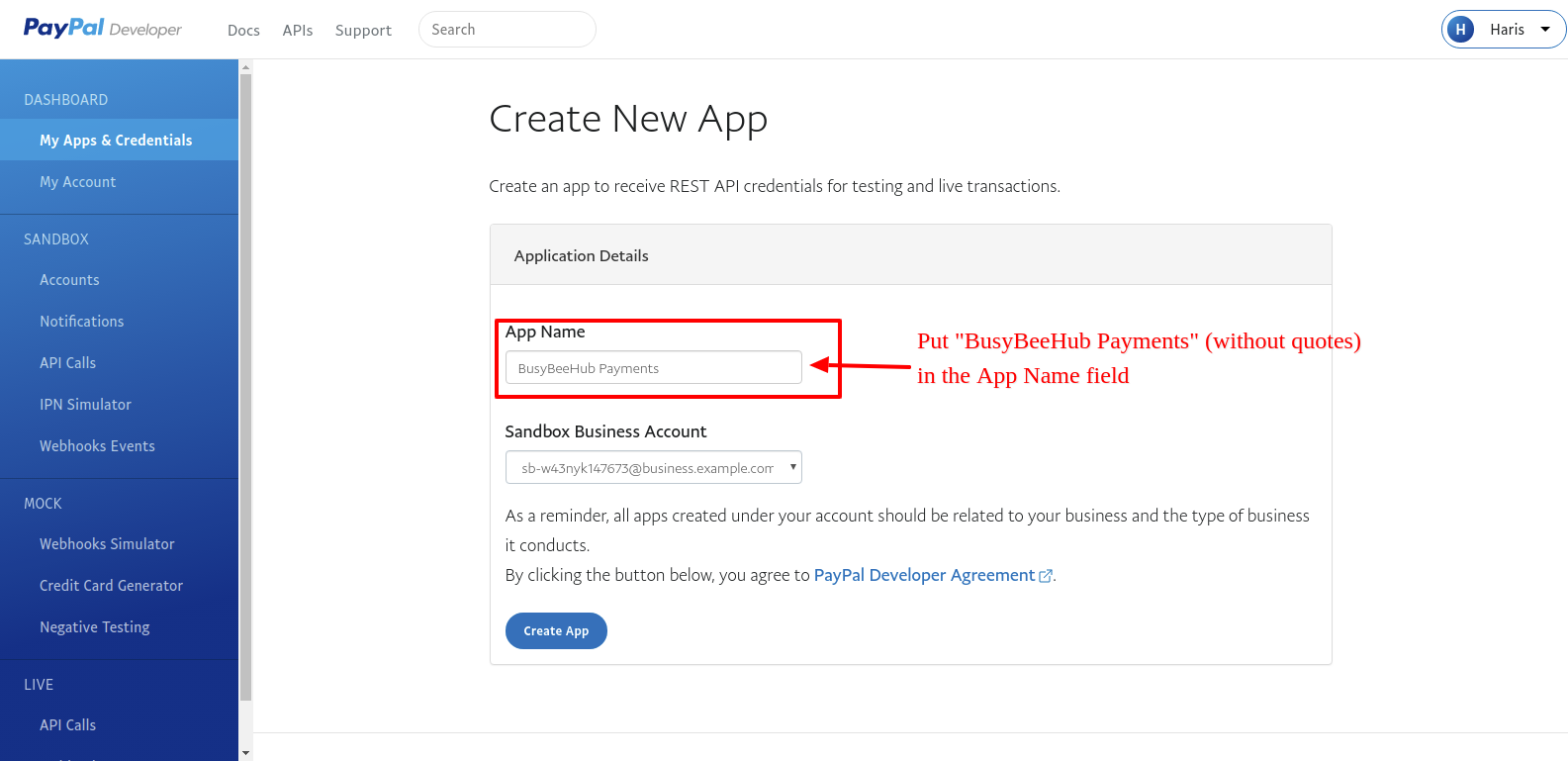Screen dimensions: 1568x761
Task: Click the Sandbox Business Account label
Action: pos(605,431)
